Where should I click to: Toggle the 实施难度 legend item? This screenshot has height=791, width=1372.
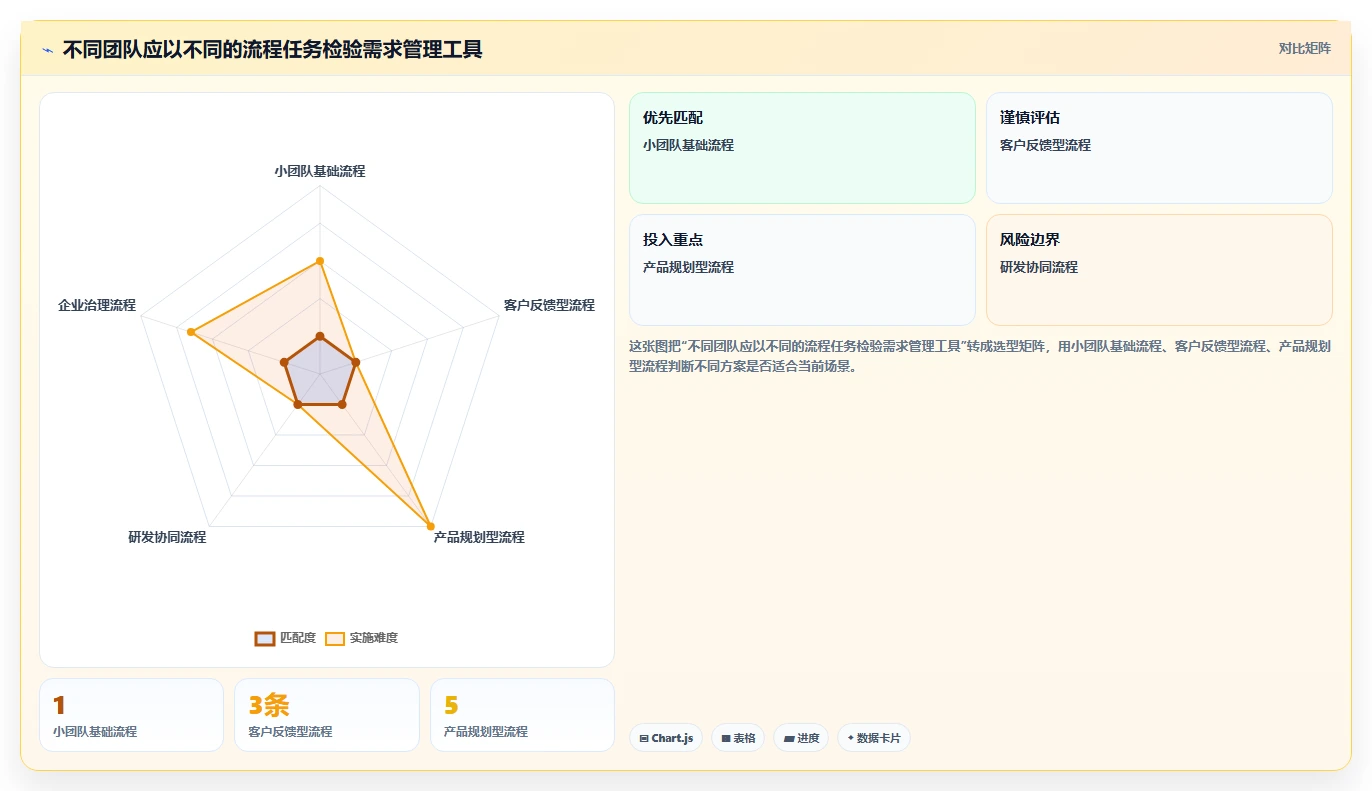click(361, 638)
